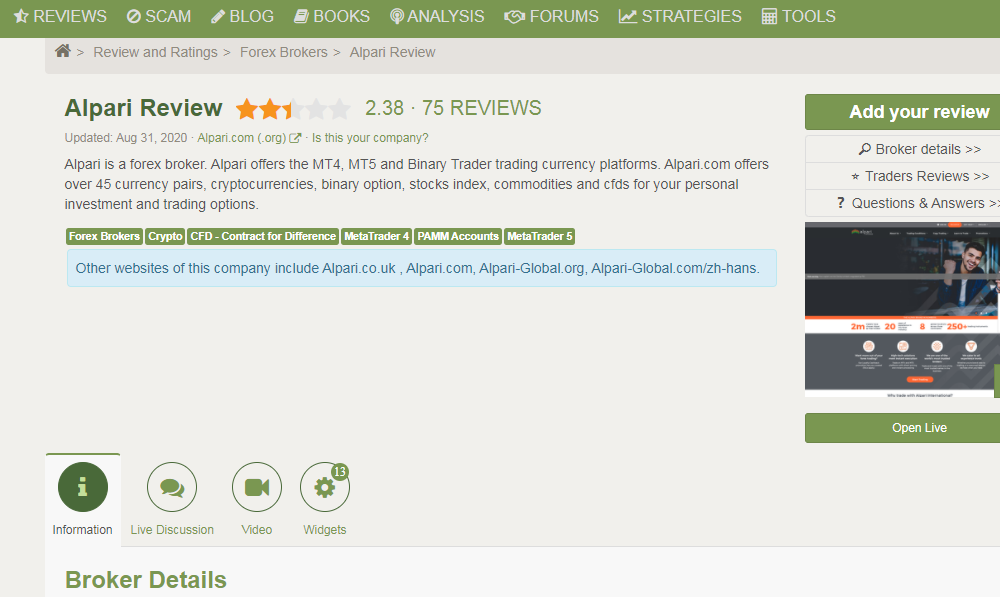Switch to the Video tab
1000x597 pixels.
256,499
